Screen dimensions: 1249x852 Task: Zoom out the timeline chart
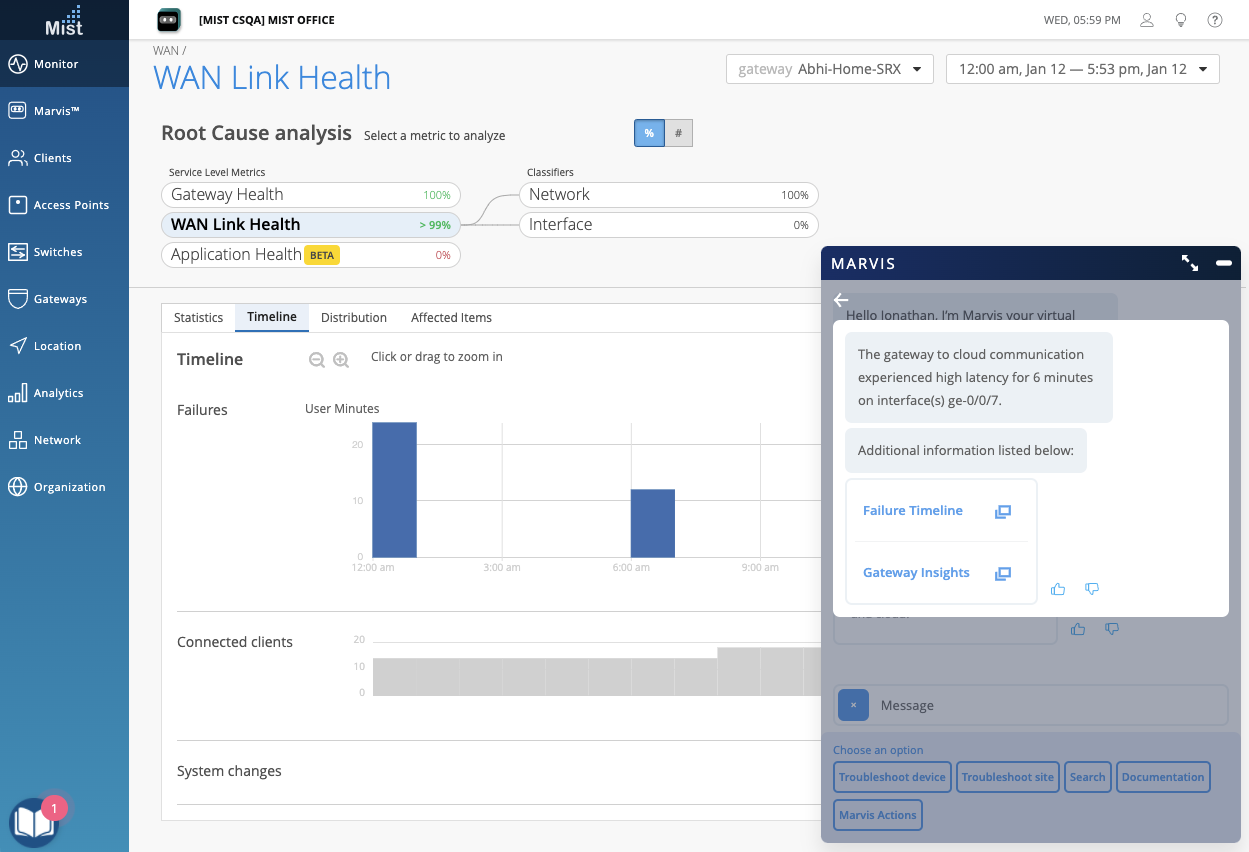click(317, 360)
